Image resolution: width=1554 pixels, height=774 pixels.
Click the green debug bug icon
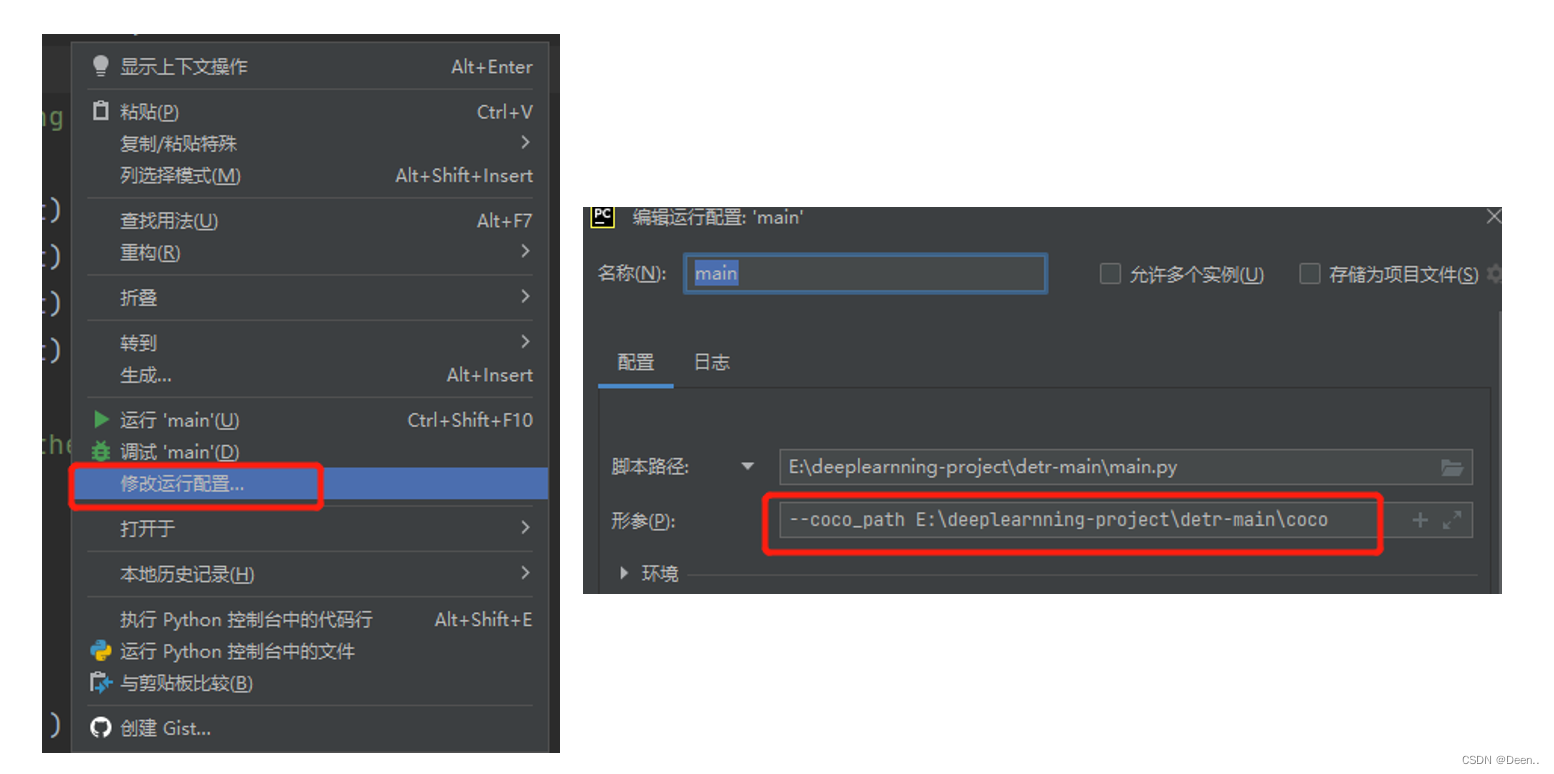[101, 451]
